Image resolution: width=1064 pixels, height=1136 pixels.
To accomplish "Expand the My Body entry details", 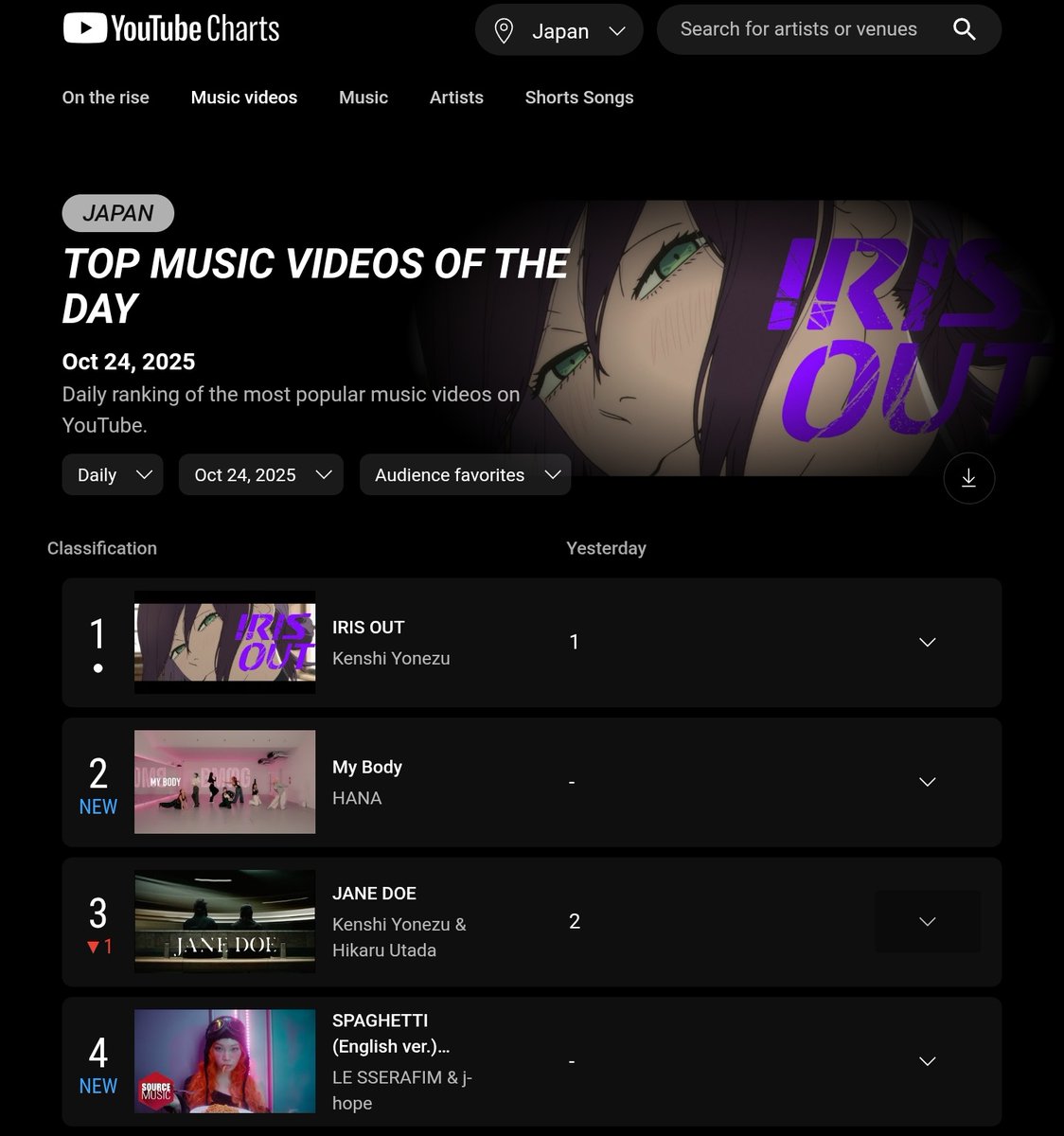I will pos(927,782).
